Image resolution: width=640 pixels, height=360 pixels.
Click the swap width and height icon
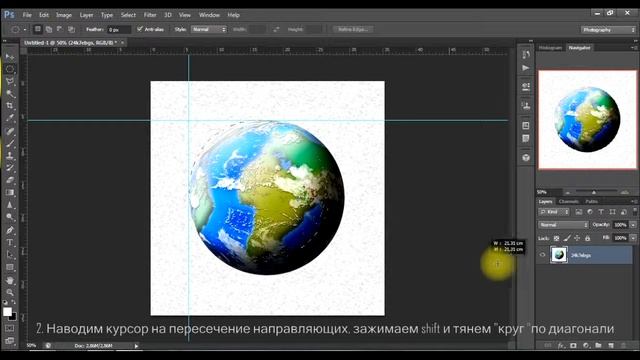coord(276,29)
